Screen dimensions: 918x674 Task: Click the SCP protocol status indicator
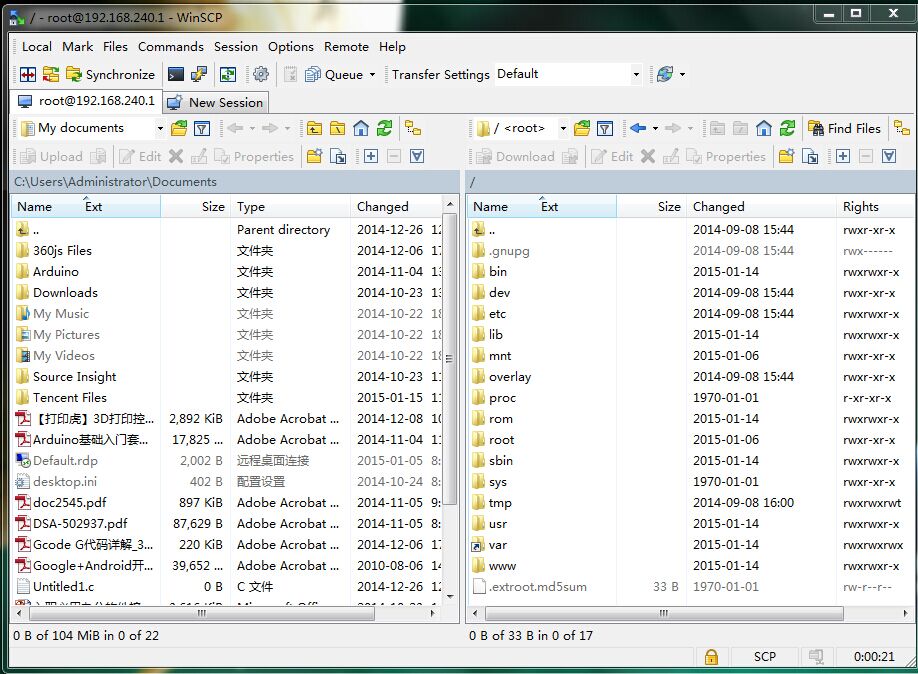tap(764, 657)
